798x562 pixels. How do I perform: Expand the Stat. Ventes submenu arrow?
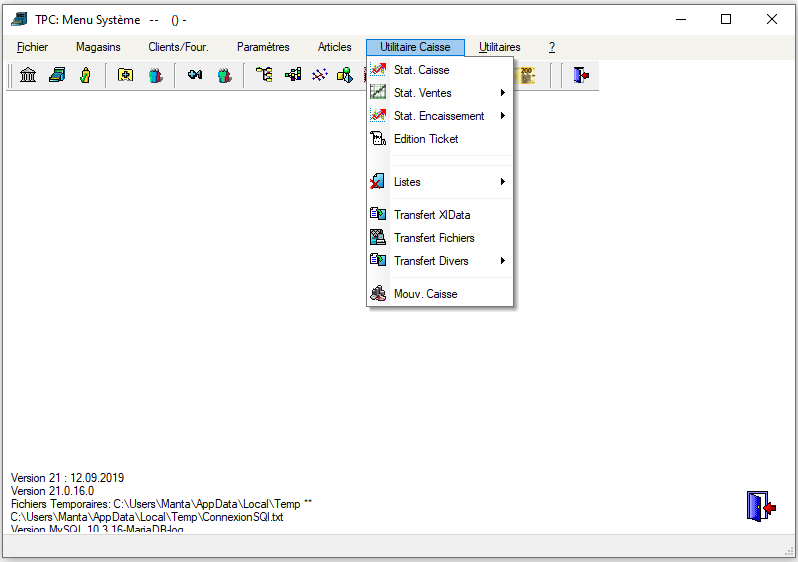[x=502, y=93]
